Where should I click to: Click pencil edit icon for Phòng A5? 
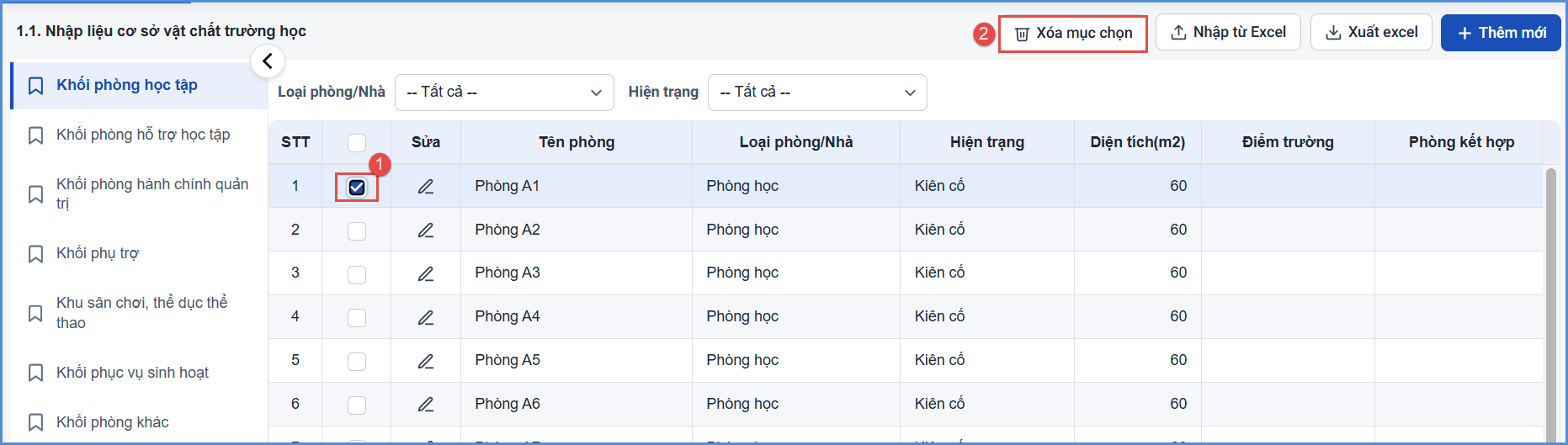pyautogui.click(x=426, y=361)
